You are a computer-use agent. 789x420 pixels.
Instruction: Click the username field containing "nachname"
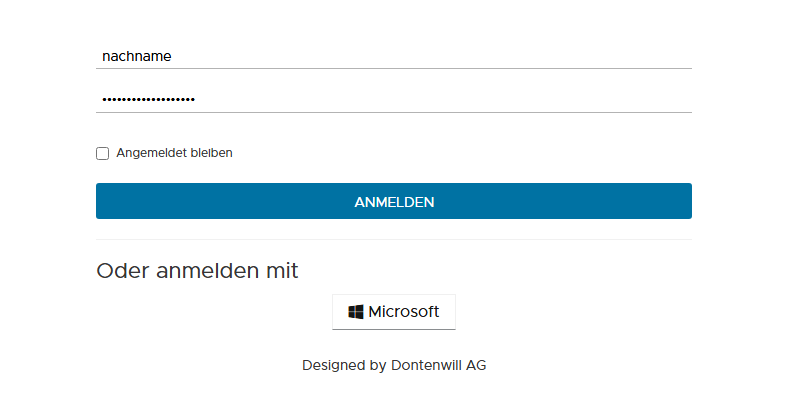[393, 56]
